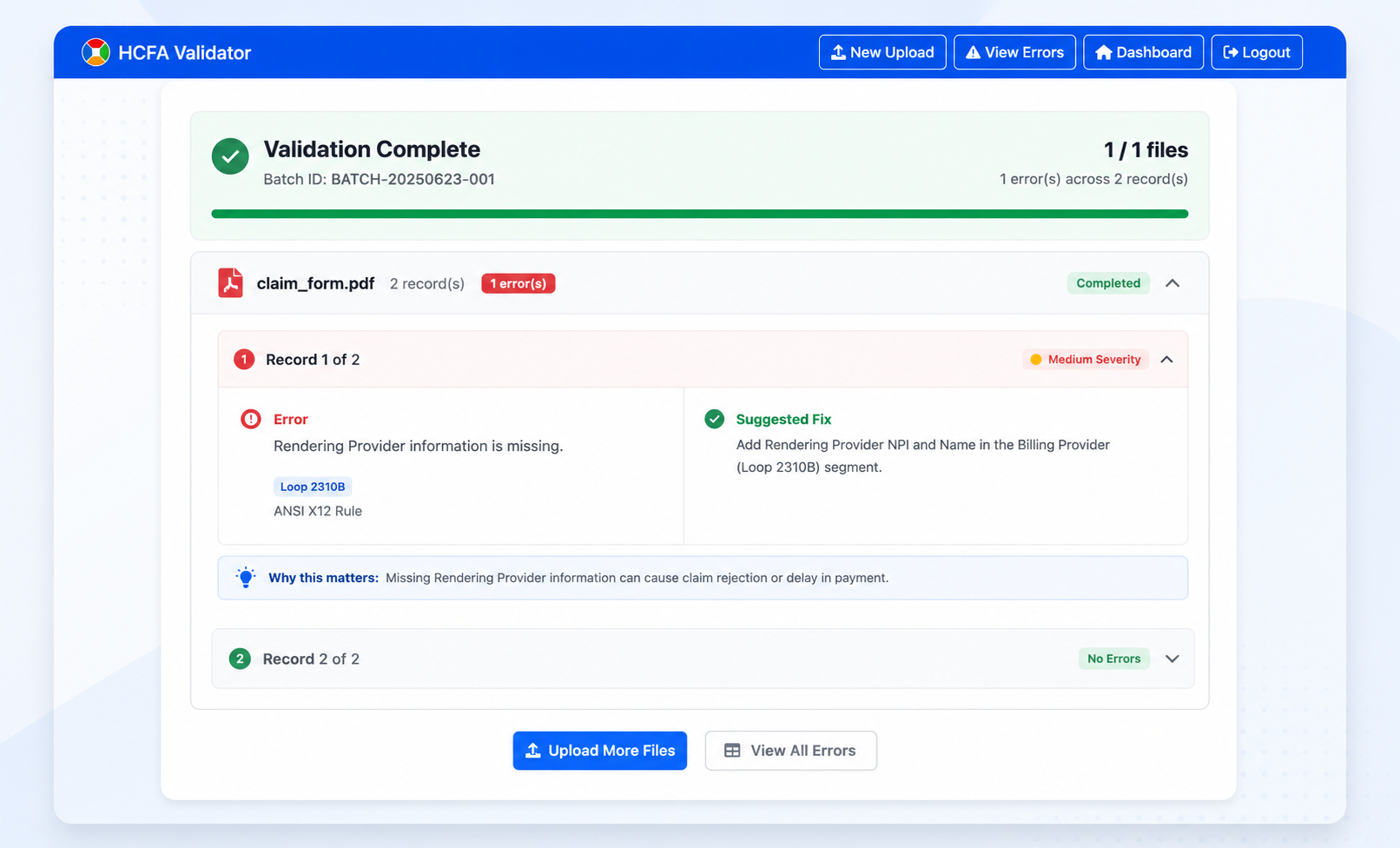Click Upload More Files button
The width and height of the screenshot is (1400, 848).
coord(599,751)
